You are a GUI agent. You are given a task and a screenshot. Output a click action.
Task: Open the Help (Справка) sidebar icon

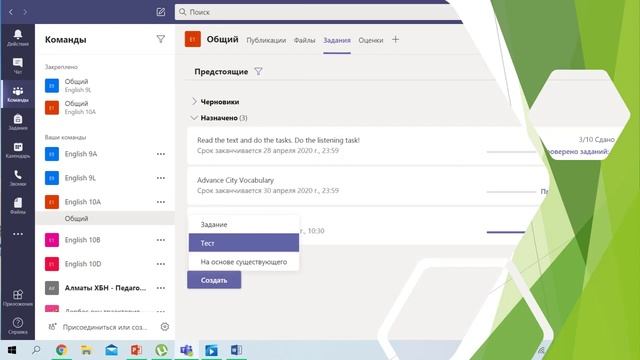[x=18, y=326]
